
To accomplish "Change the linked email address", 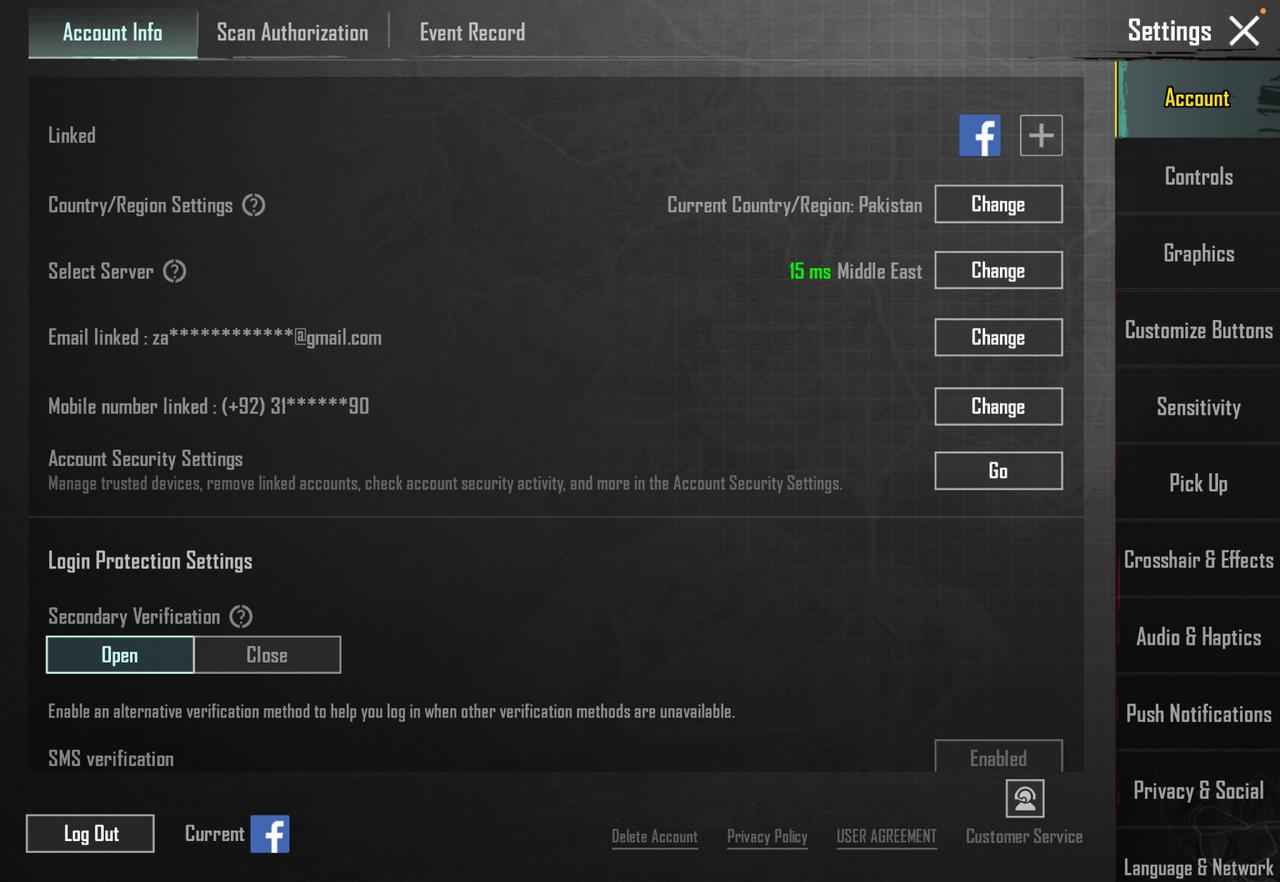I will coord(997,337).
